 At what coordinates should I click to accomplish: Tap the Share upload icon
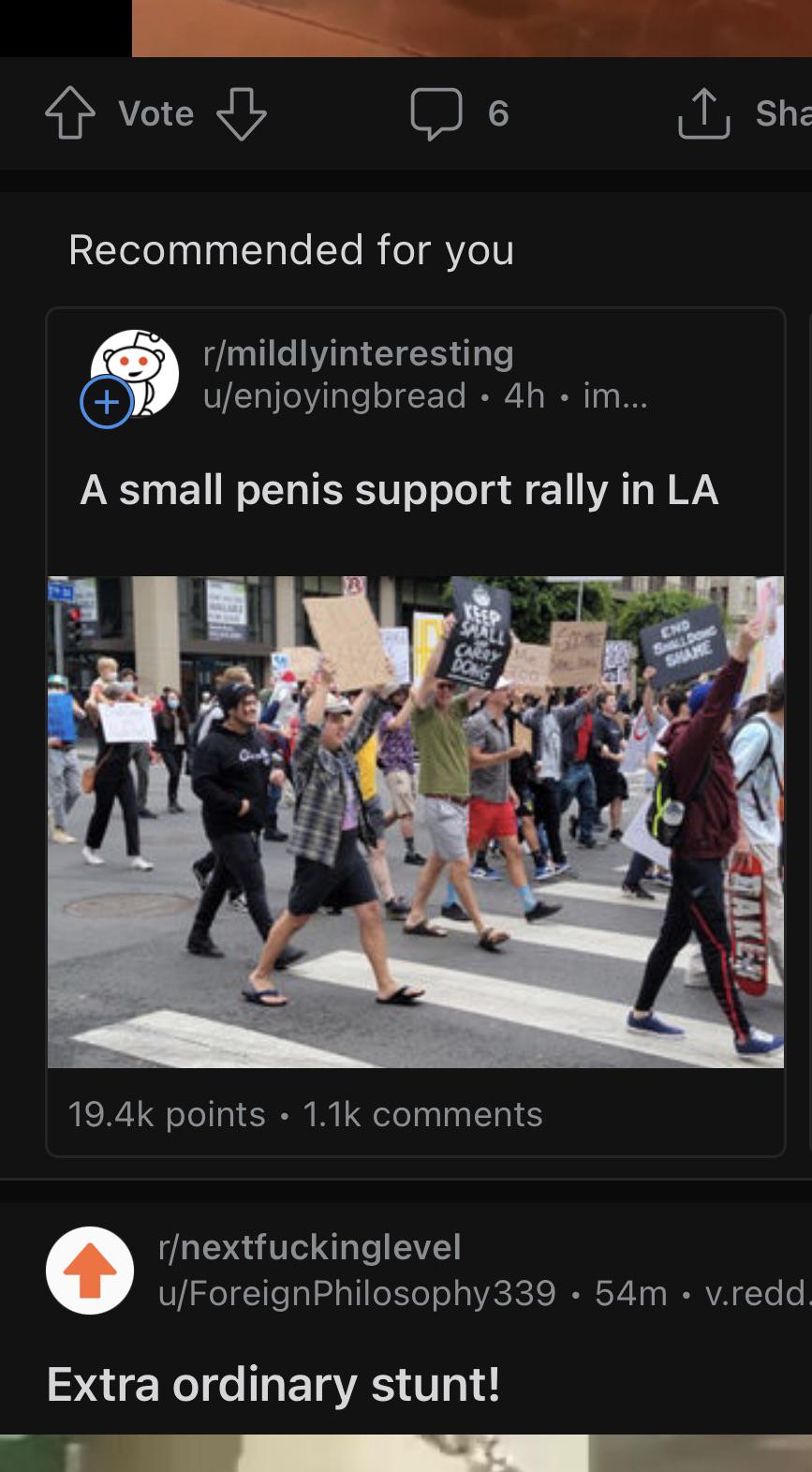tap(704, 113)
